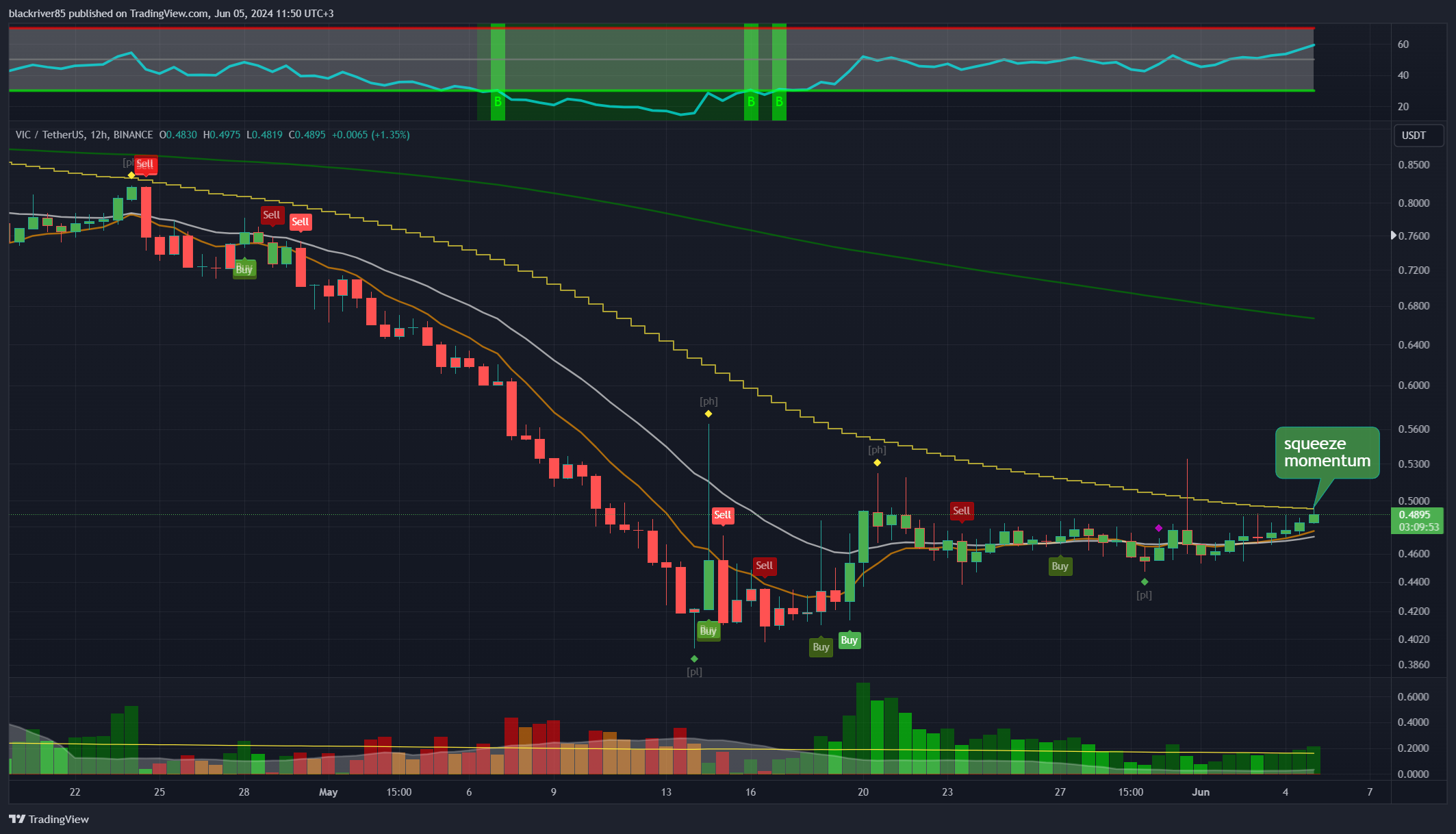1456x834 pixels.
Task: Open the TradingView logo link
Action: coord(49,819)
